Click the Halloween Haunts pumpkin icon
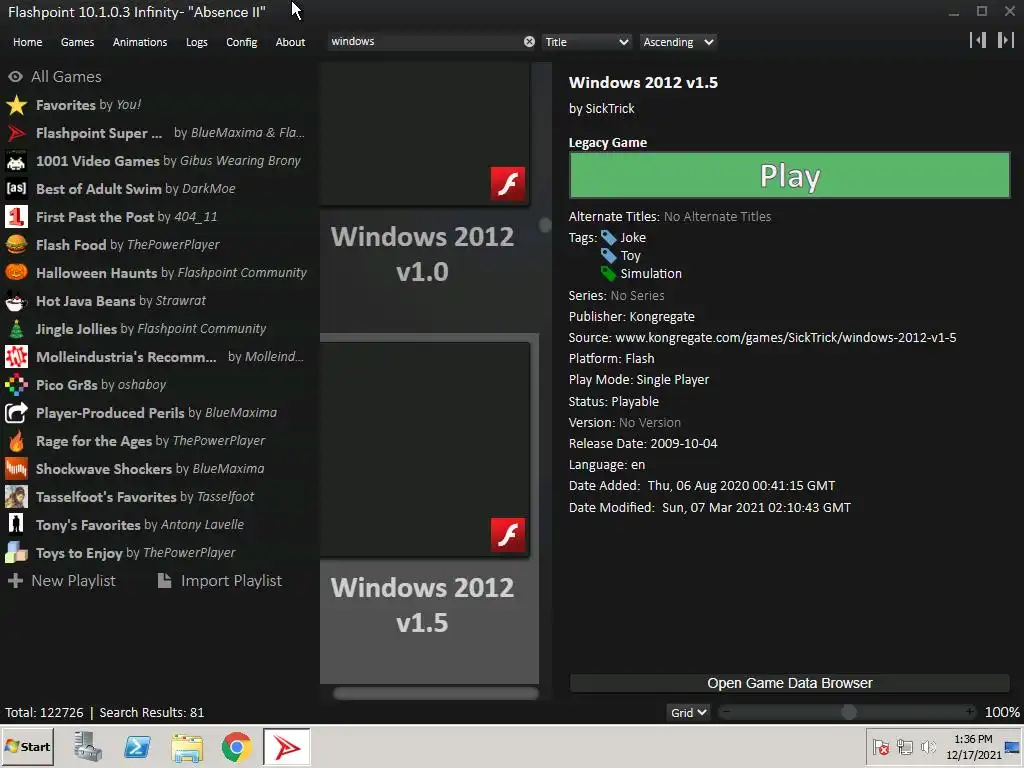 [x=16, y=273]
